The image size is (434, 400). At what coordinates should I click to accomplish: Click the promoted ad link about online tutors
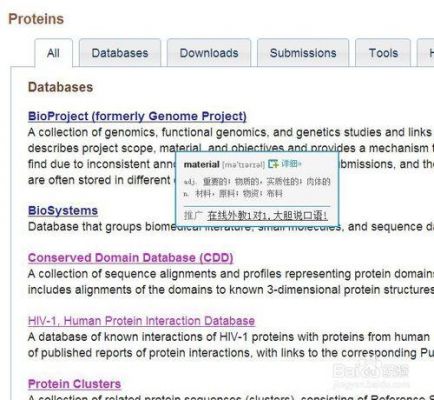(267, 216)
